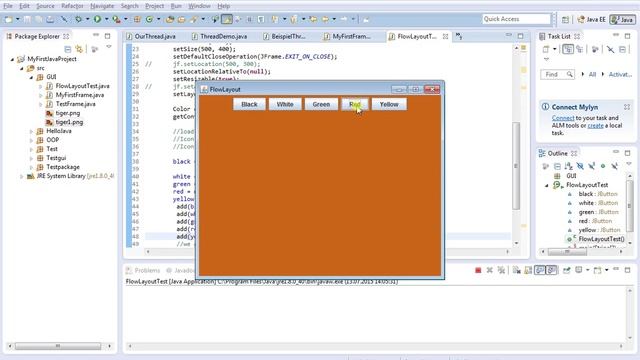The image size is (640, 360).
Task: Click Last Edit Location arrow icon
Action: point(313,19)
